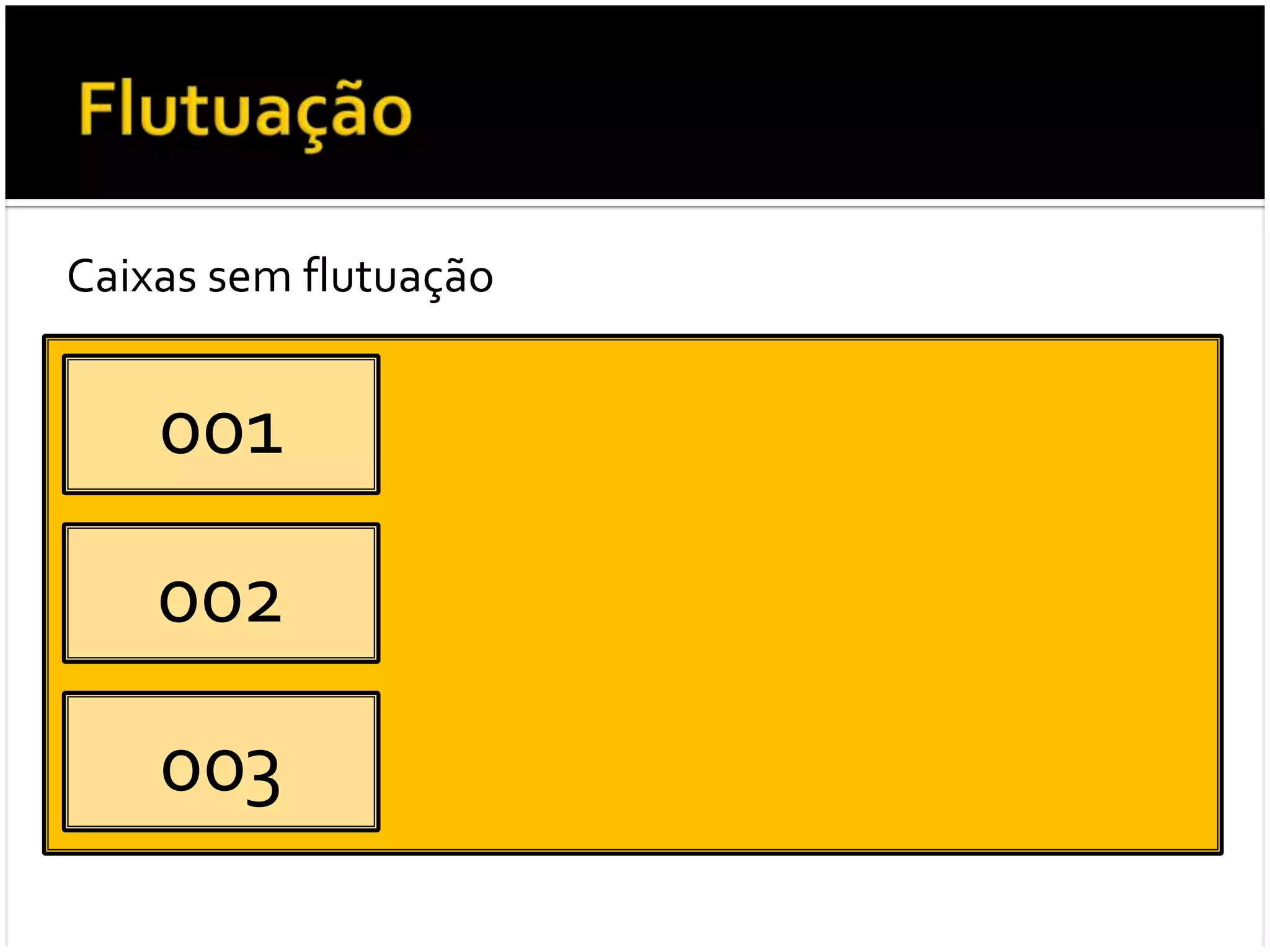Click the box labeled 003
The image size is (1270, 952).
(x=221, y=762)
